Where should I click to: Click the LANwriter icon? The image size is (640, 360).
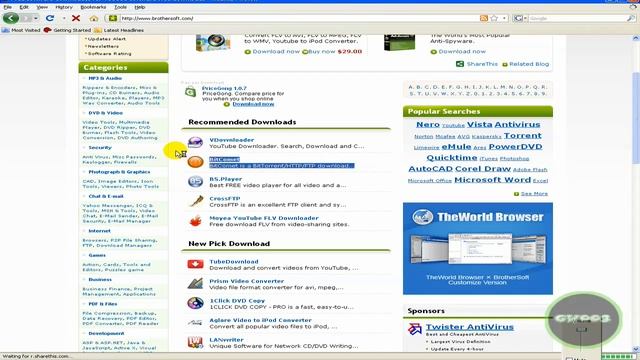[195, 342]
